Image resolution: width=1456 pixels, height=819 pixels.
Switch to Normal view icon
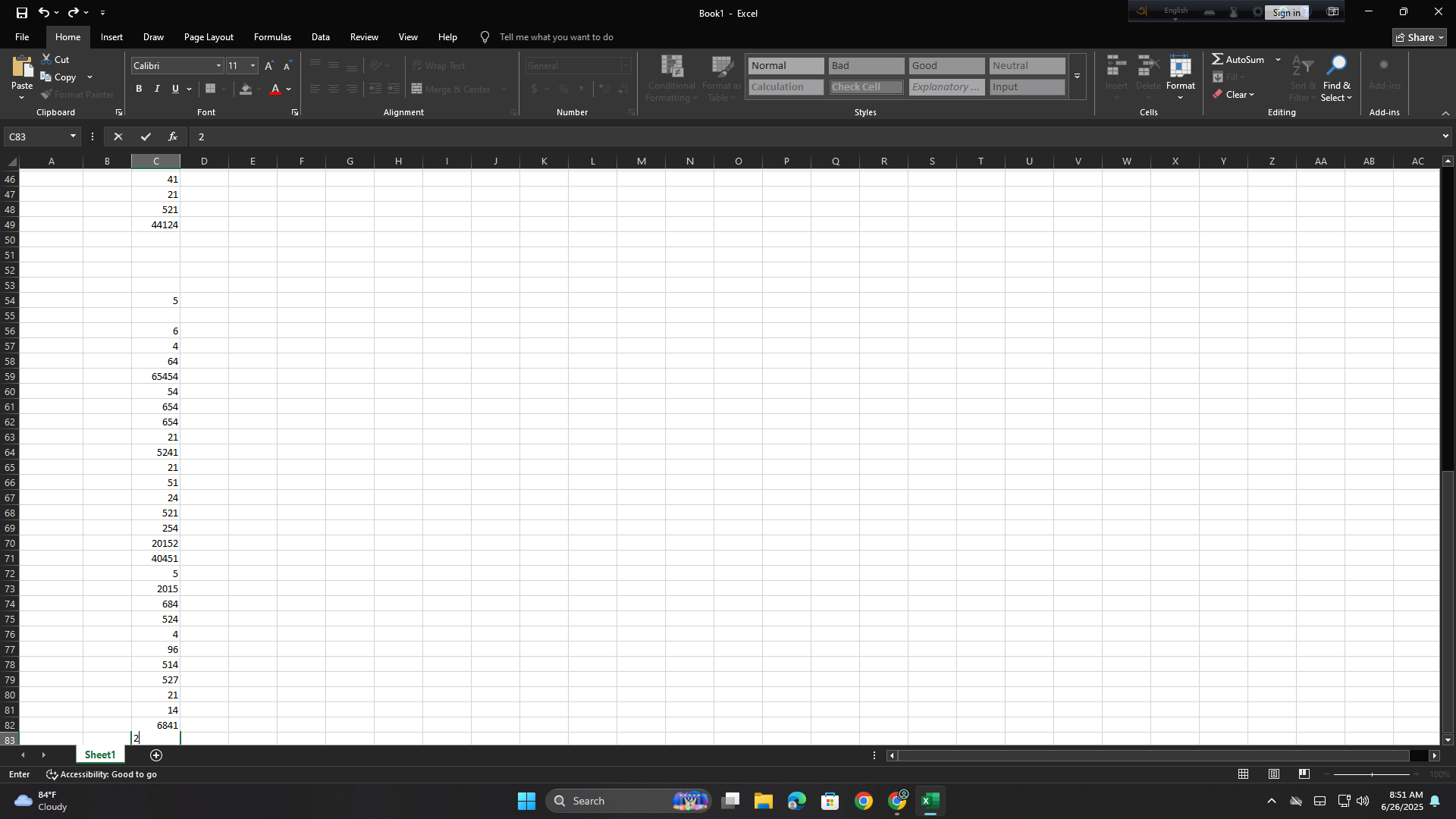(1244, 774)
